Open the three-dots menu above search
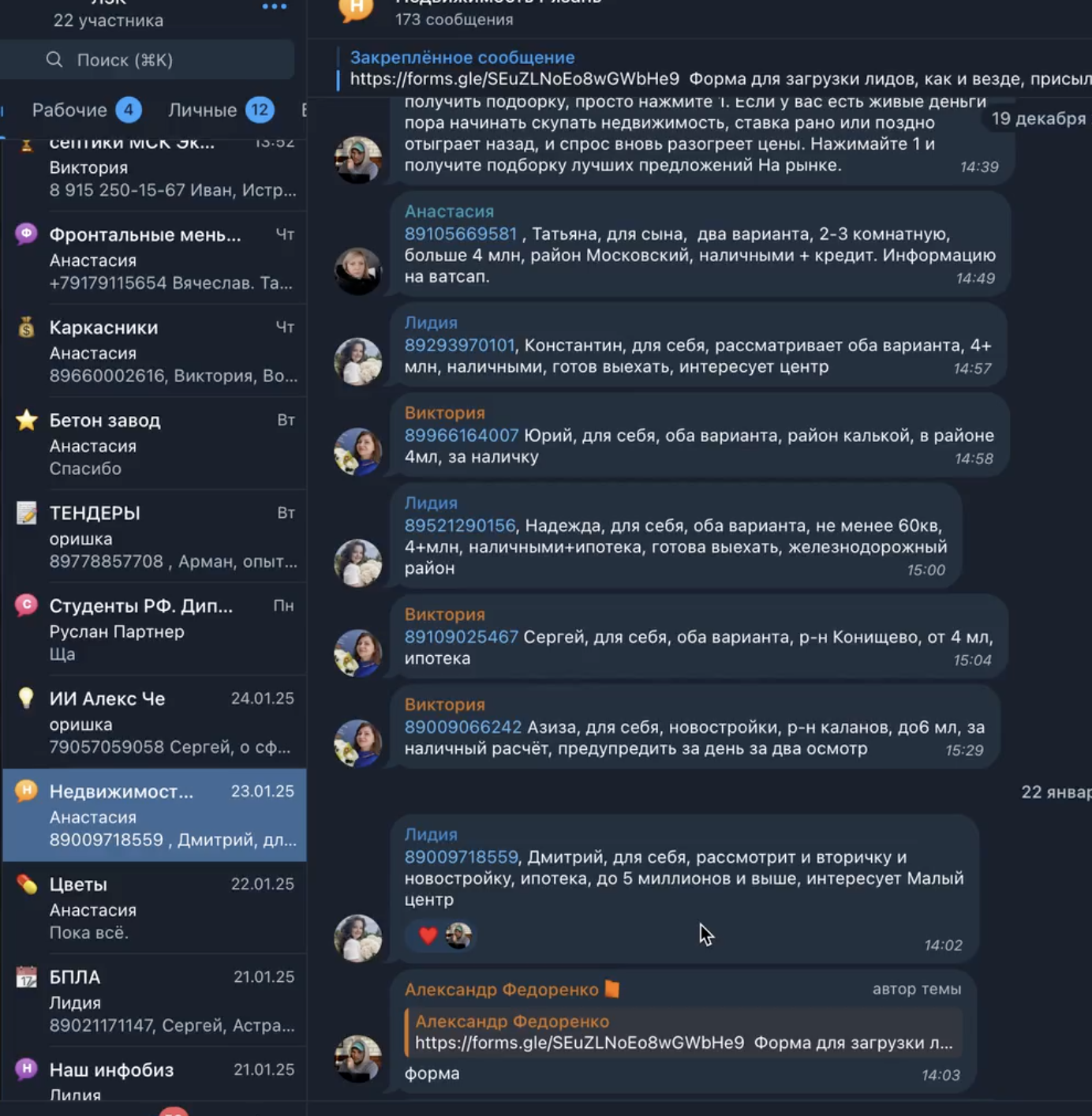This screenshot has height=1116, width=1092. coord(274,6)
